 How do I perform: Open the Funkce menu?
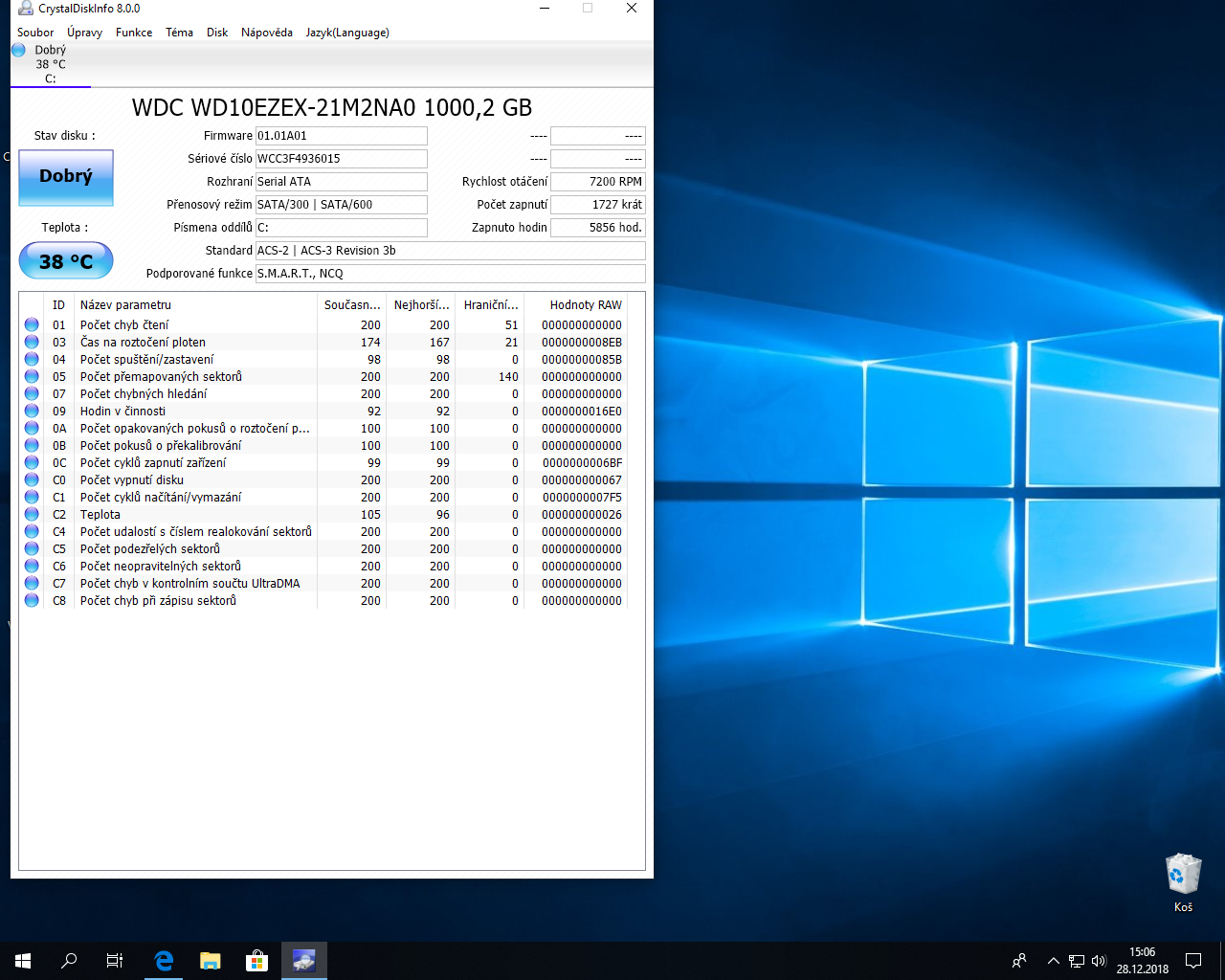click(x=134, y=33)
